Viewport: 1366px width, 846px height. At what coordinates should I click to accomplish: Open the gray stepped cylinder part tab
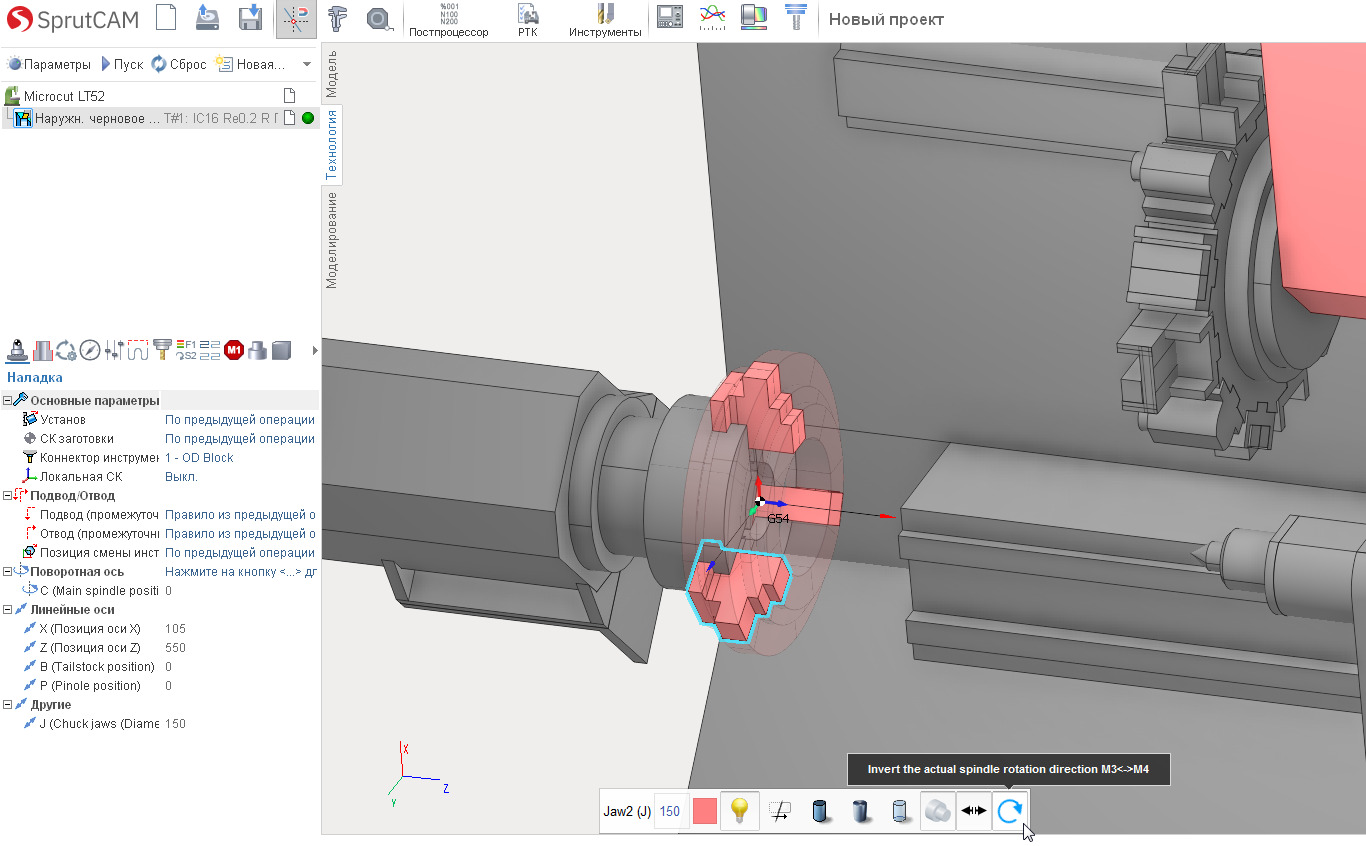pos(258,350)
